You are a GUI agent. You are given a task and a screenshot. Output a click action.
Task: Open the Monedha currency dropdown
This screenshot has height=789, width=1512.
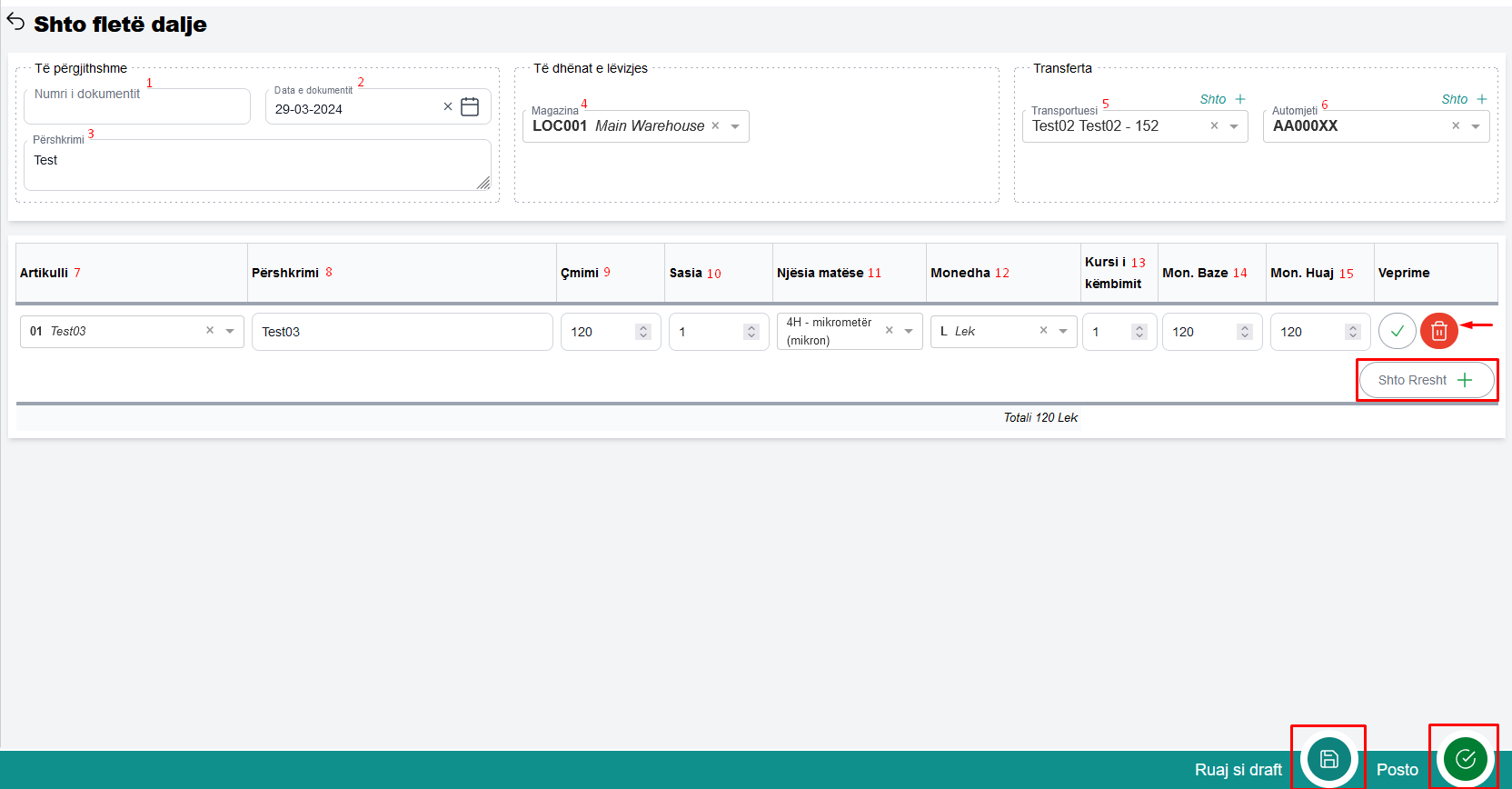coord(1063,331)
